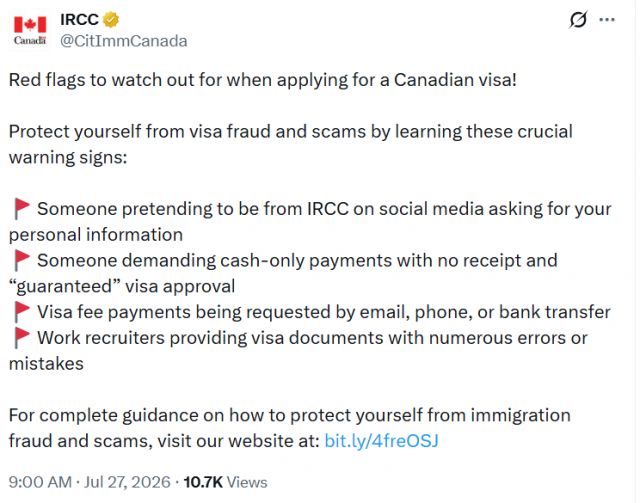Open the IRCC profile avatar with Canada flag
This screenshot has width=640, height=503.
[30, 30]
